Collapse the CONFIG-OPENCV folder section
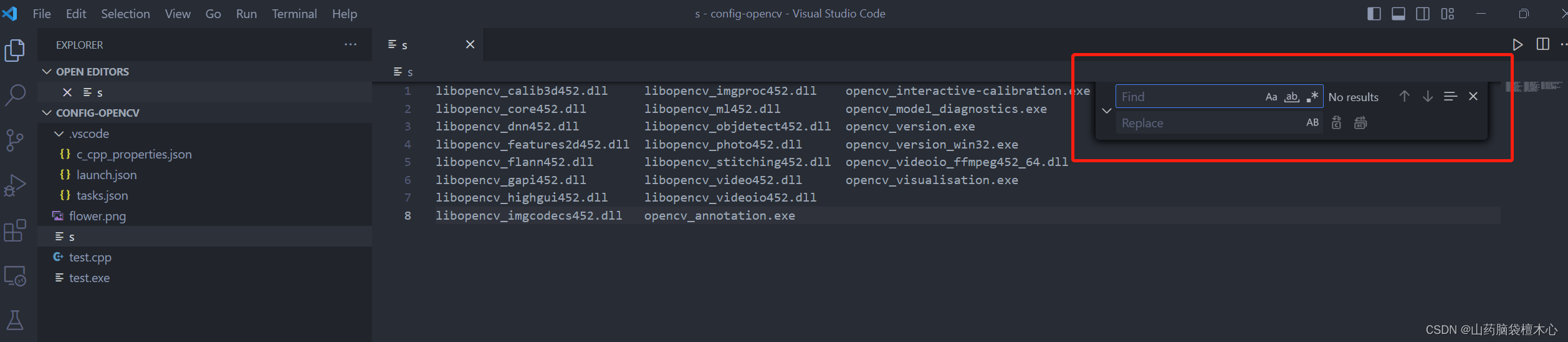1568x342 pixels. pyautogui.click(x=205, y=113)
